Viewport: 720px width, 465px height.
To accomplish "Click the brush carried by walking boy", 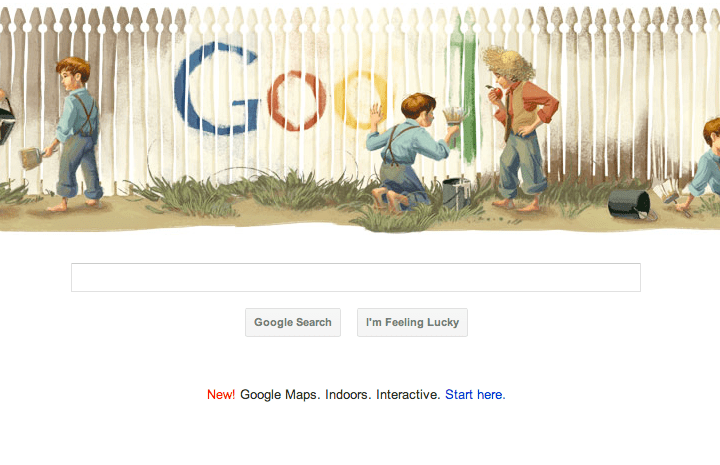I will tap(31, 157).
